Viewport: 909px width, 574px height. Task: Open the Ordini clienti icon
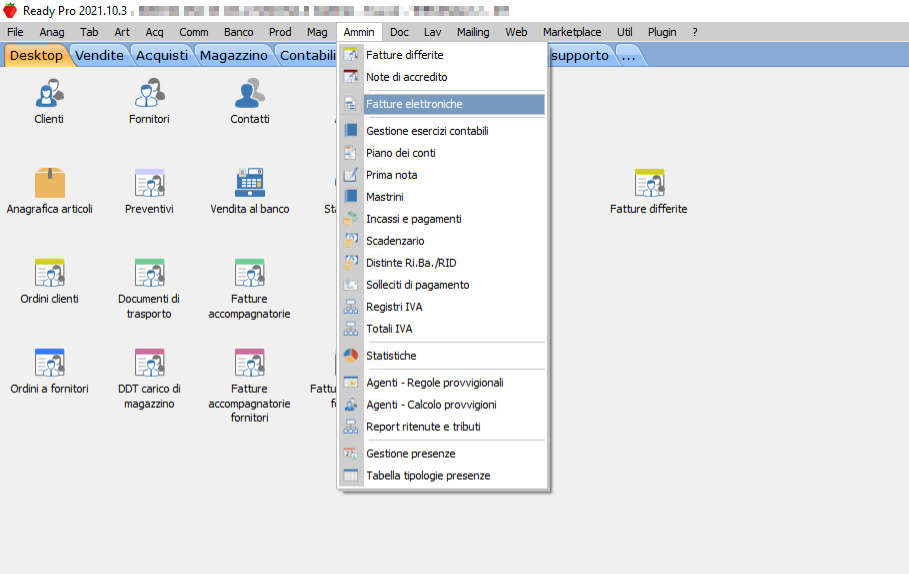[49, 273]
